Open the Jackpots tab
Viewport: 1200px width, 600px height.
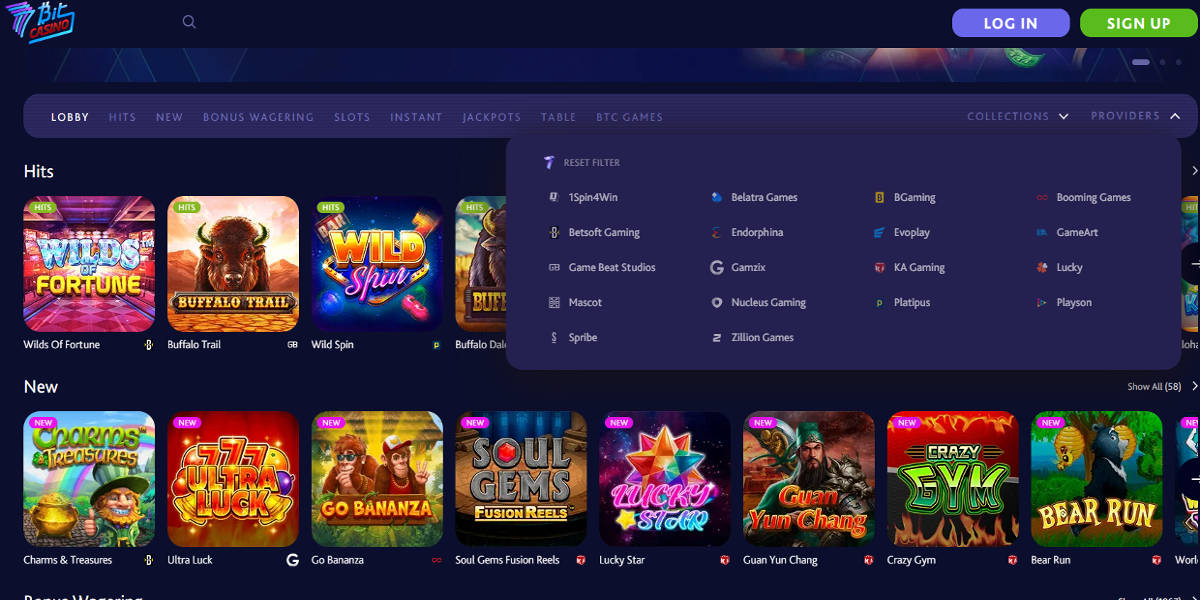click(x=491, y=117)
